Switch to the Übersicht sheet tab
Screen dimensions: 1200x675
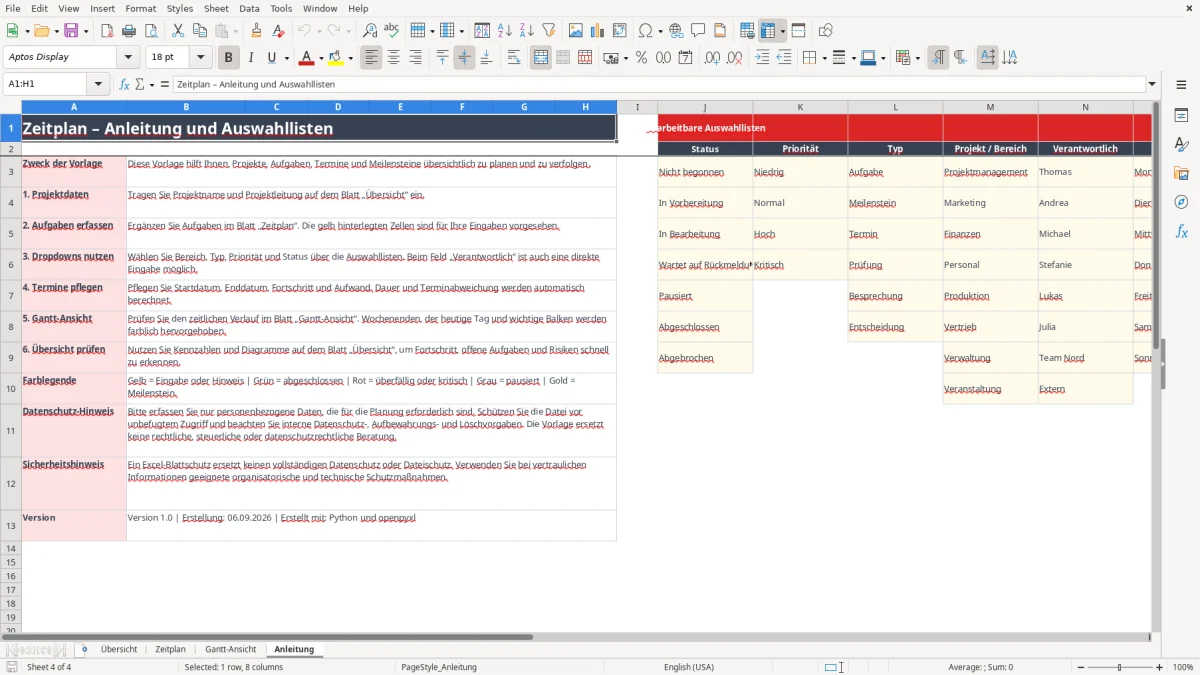[x=119, y=649]
